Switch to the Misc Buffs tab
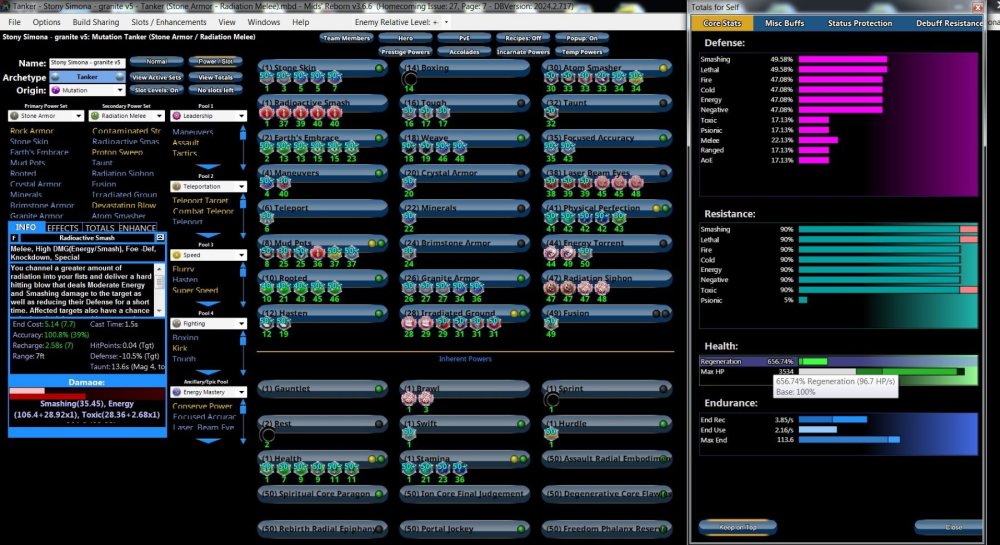The image size is (1000, 545). click(787, 23)
